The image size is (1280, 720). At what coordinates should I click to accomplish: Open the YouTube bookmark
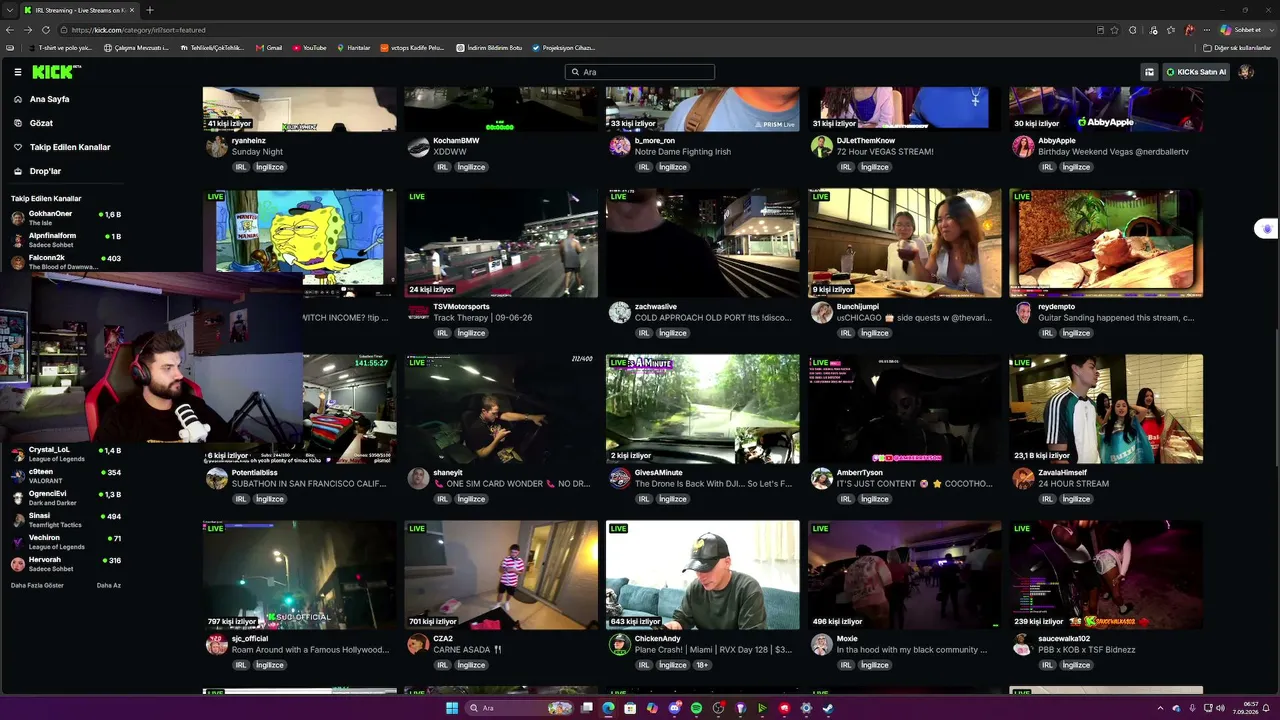(310, 48)
